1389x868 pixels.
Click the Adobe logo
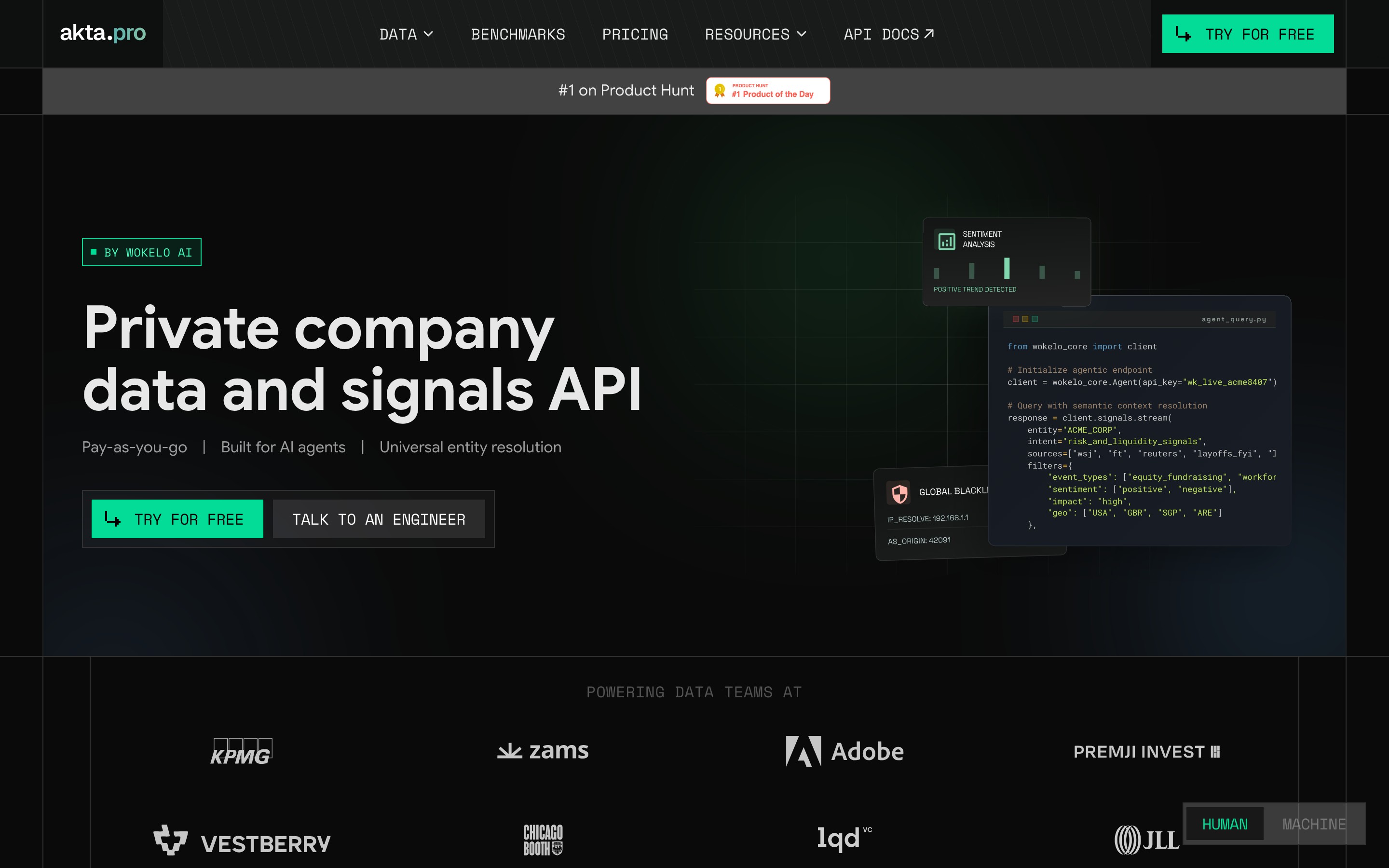(x=844, y=751)
